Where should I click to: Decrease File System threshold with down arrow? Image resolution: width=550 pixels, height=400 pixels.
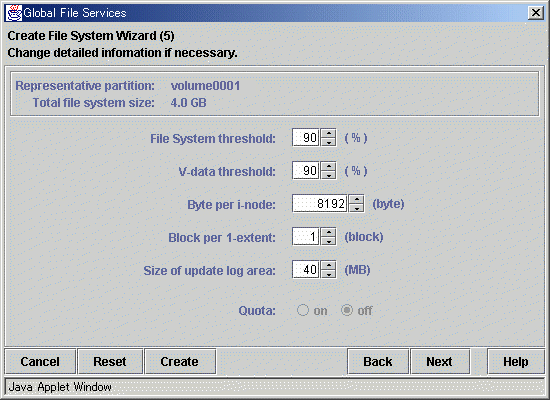(328, 142)
